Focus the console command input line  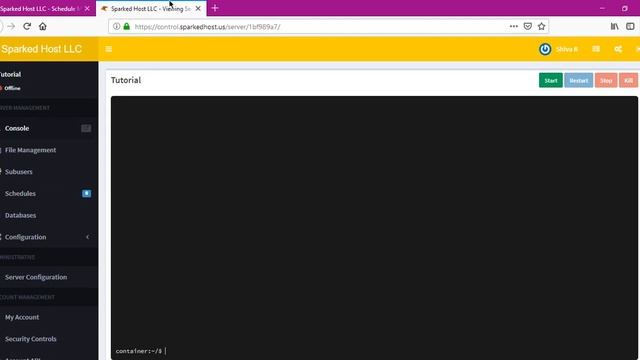coord(373,351)
